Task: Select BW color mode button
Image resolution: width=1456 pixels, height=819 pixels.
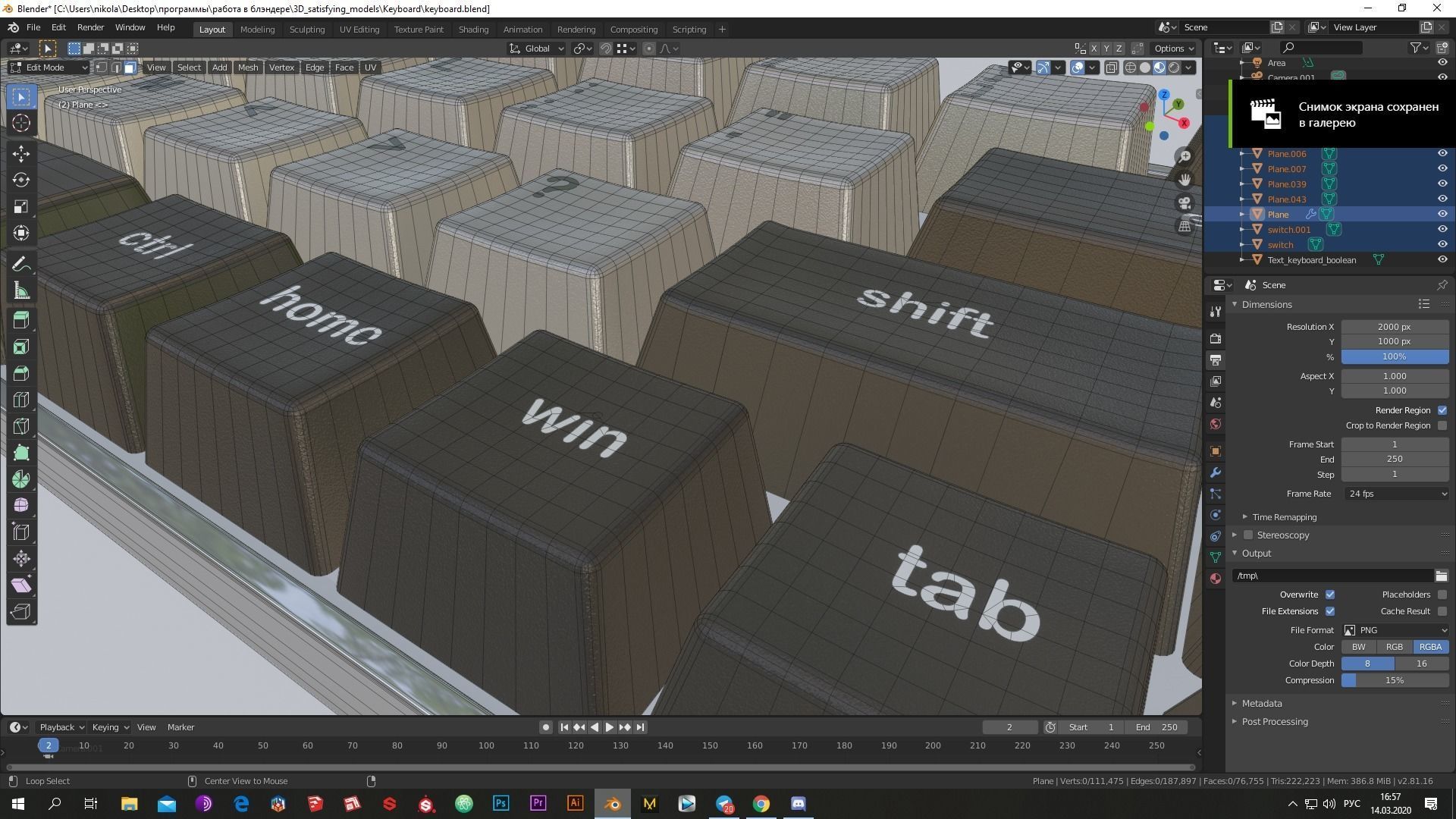Action: point(1358,647)
